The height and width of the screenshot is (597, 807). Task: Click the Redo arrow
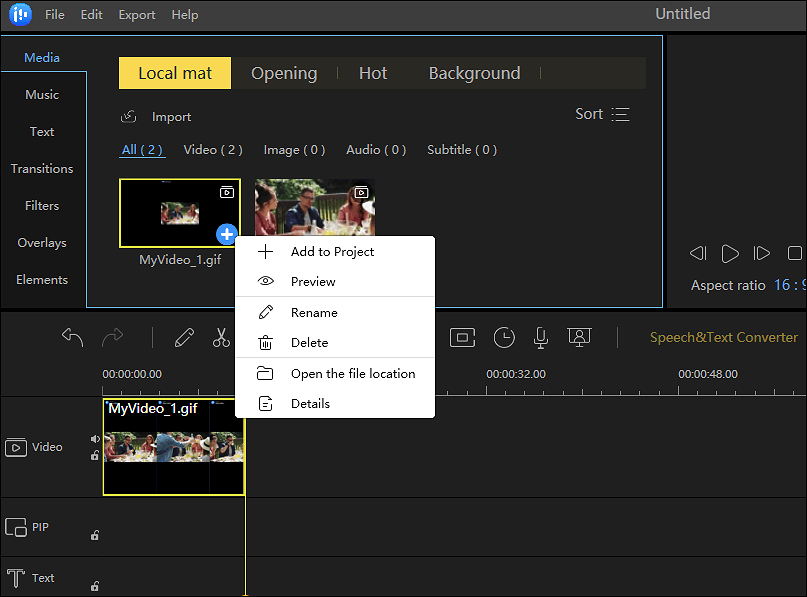pos(112,338)
